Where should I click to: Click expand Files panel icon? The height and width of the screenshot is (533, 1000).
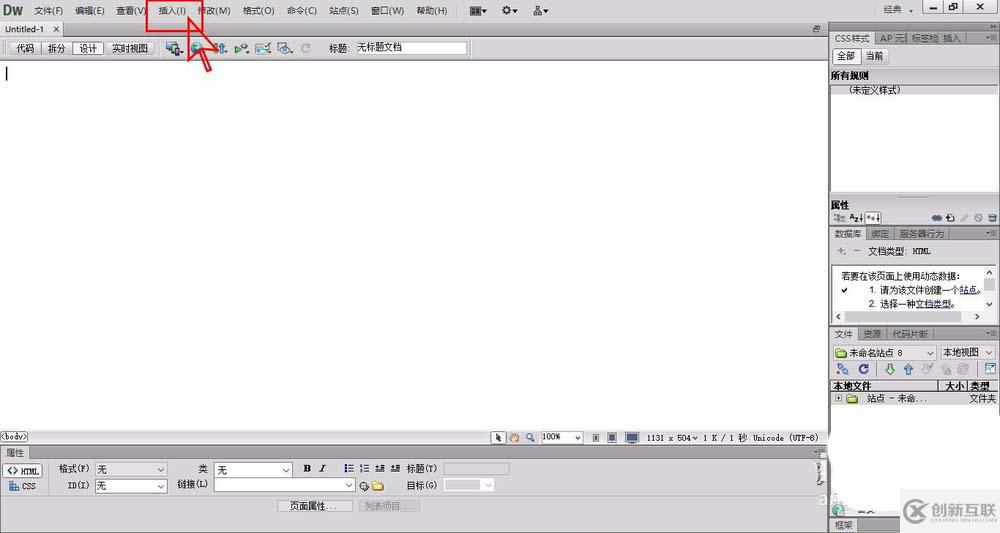tap(990, 369)
